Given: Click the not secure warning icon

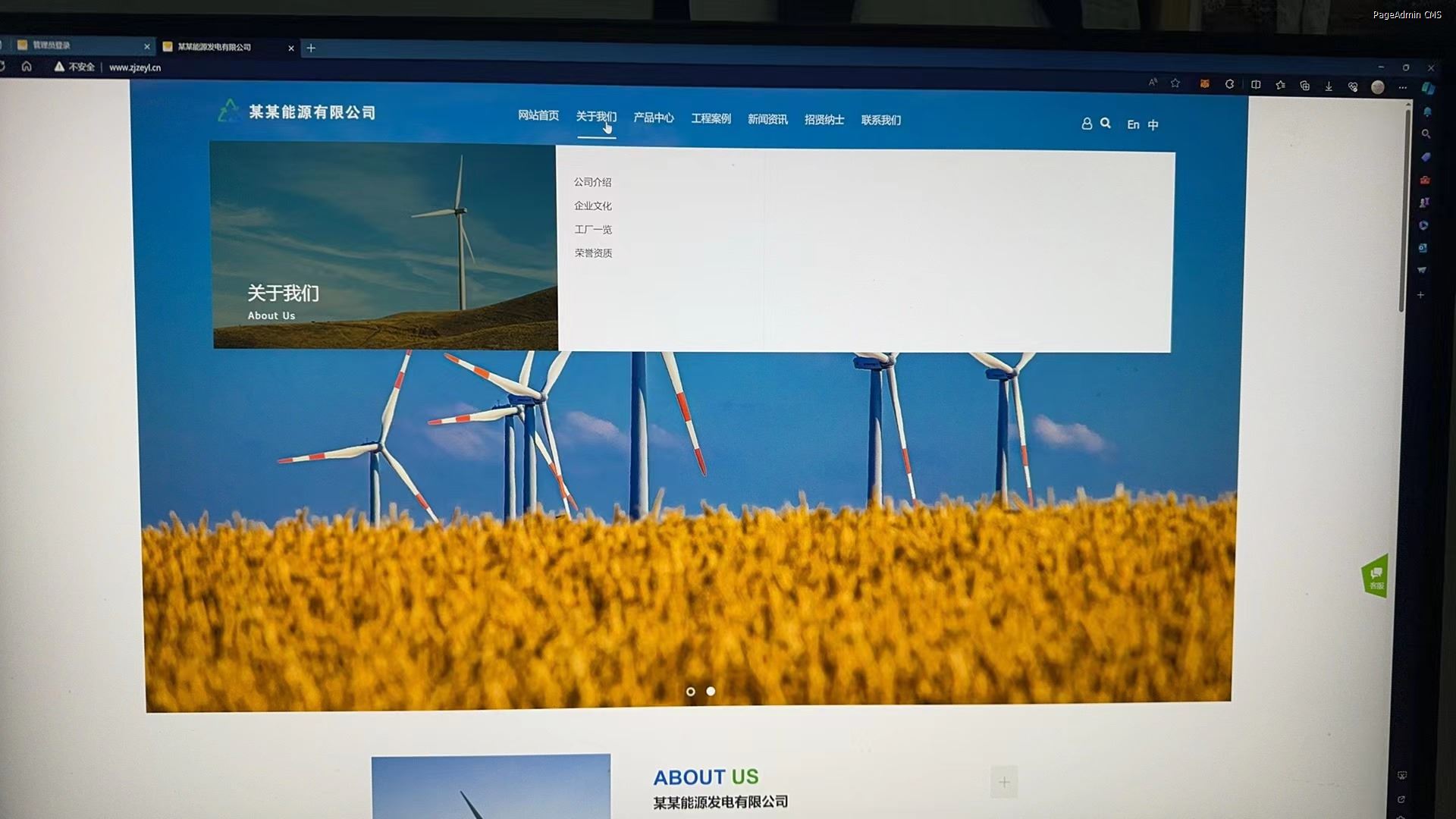Looking at the screenshot, I should pos(58,67).
